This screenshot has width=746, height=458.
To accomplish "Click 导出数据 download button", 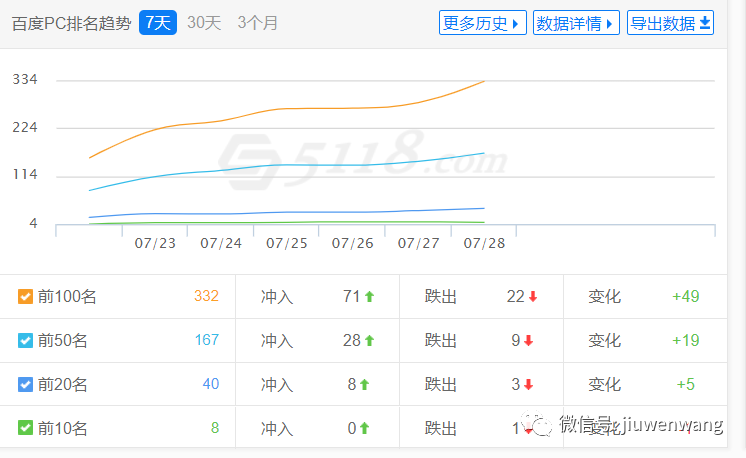I will click(670, 23).
